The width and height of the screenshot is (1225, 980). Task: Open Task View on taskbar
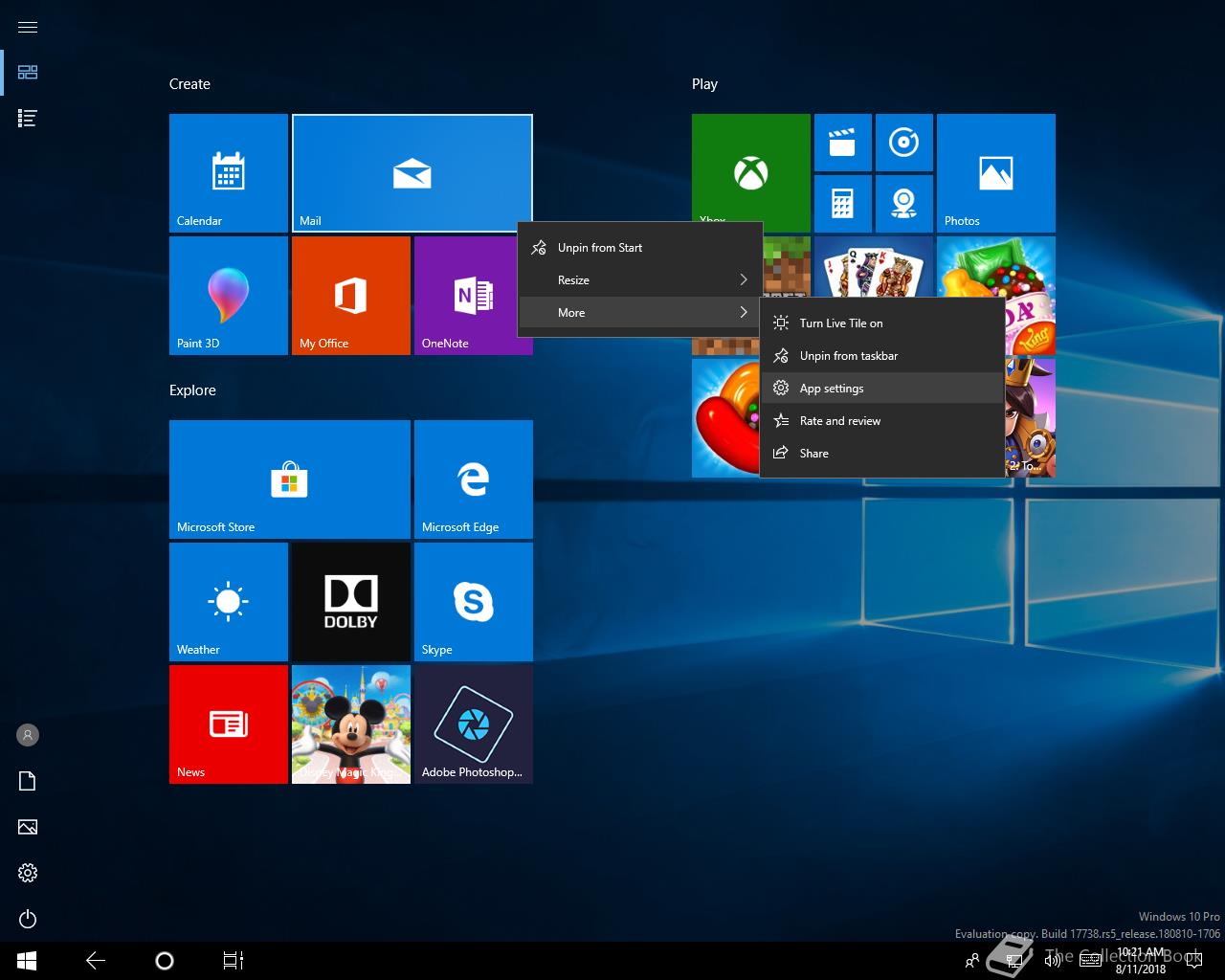click(234, 961)
